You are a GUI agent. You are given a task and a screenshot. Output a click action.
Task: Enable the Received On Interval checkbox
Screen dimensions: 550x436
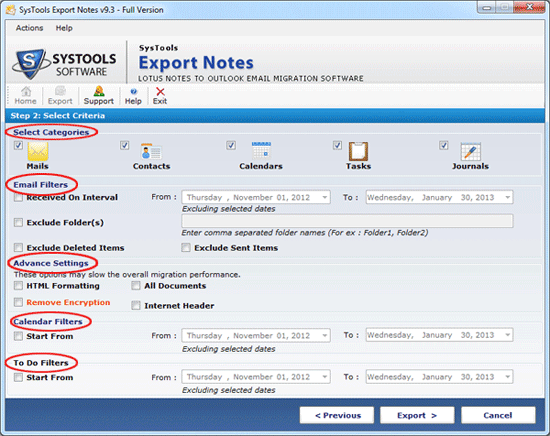(x=18, y=197)
